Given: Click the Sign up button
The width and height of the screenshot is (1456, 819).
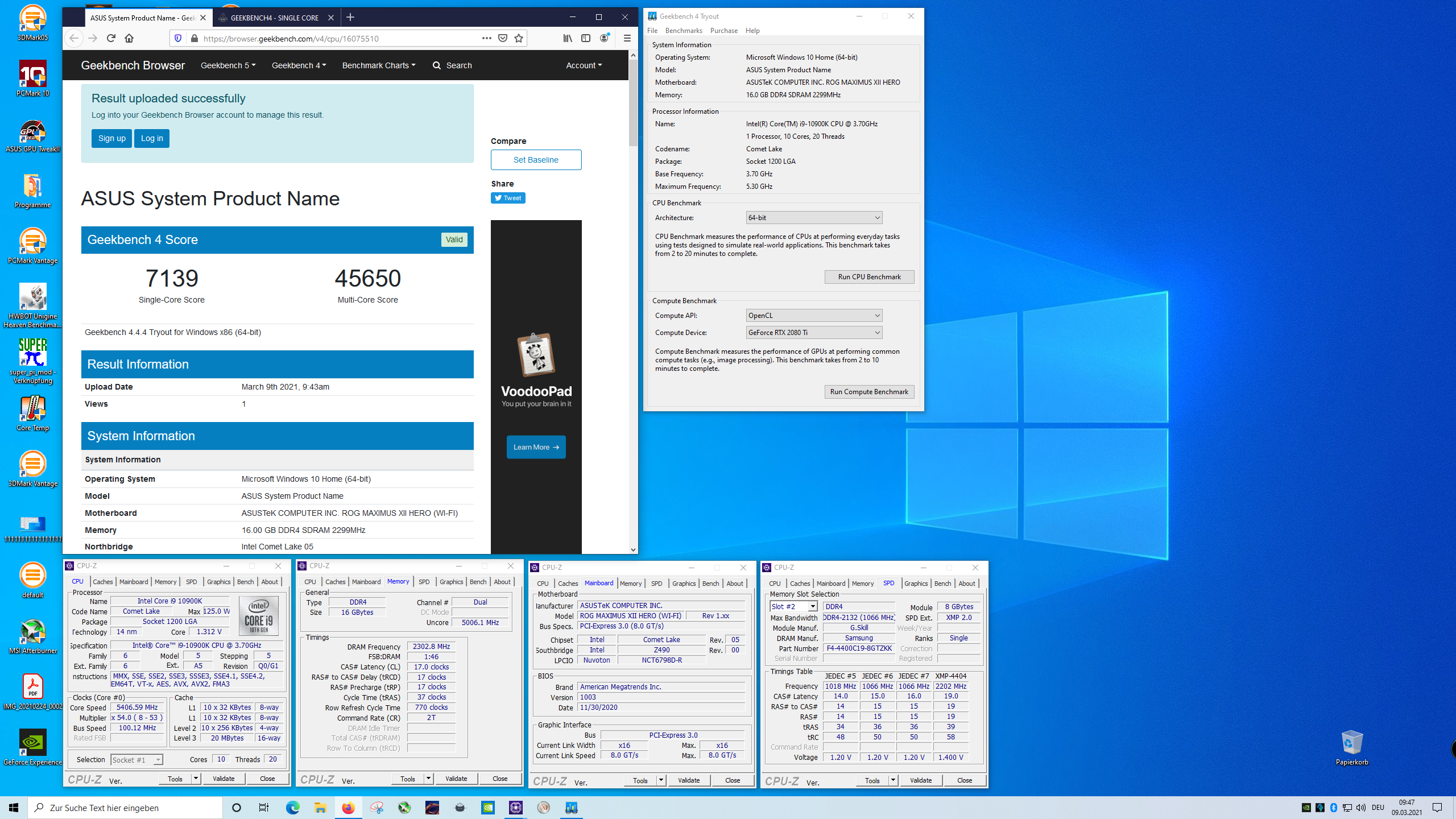Looking at the screenshot, I should pyautogui.click(x=111, y=138).
